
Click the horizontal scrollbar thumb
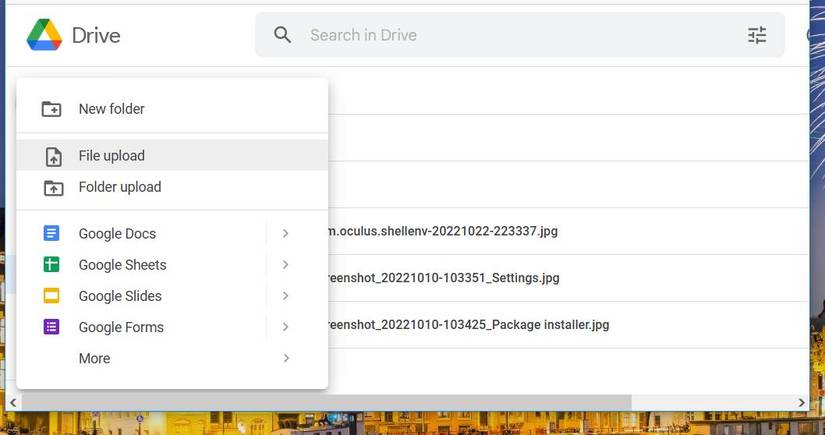pos(326,403)
